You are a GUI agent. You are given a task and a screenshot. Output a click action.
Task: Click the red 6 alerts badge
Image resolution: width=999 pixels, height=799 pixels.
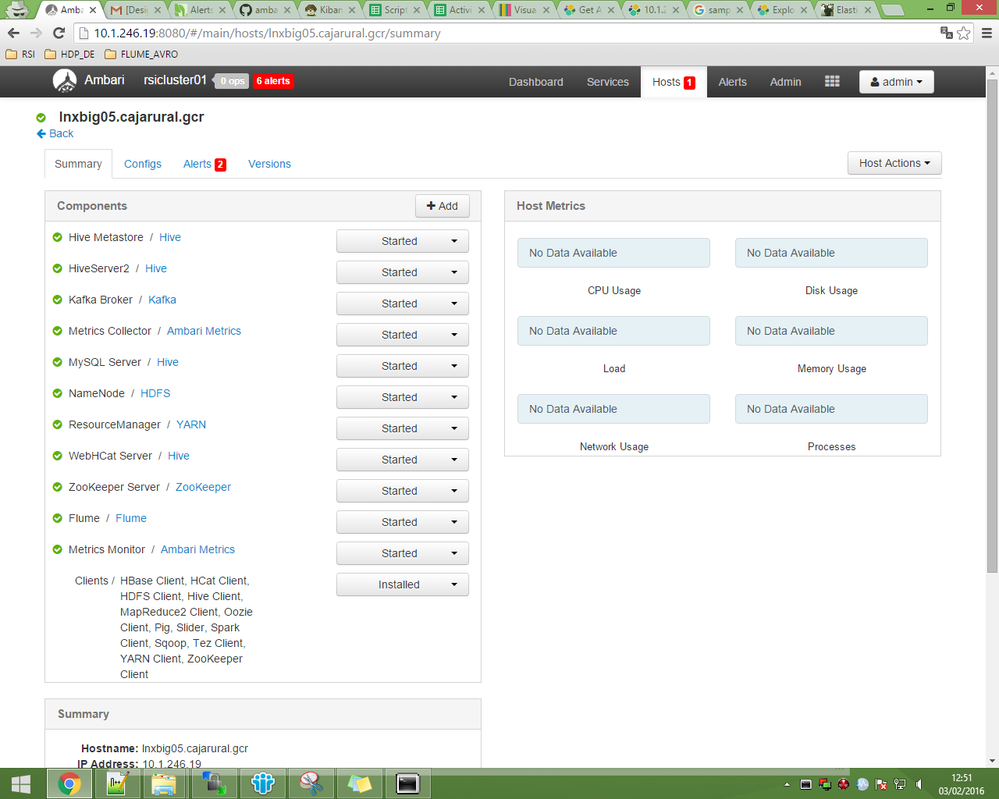pos(273,81)
